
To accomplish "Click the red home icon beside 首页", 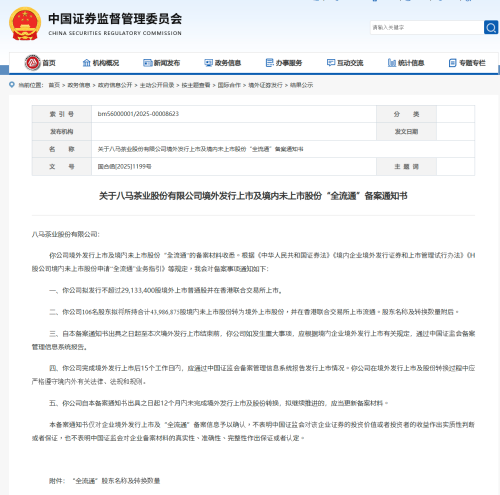I will click(x=32, y=63).
